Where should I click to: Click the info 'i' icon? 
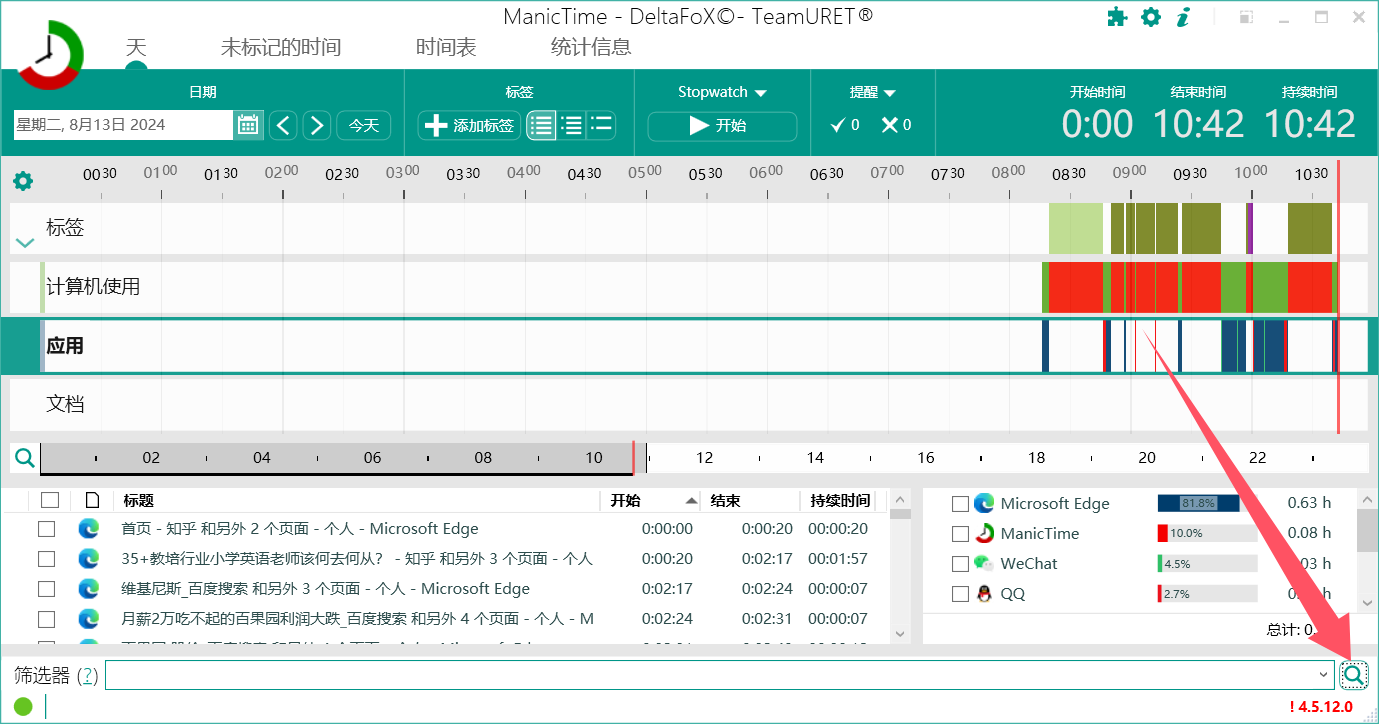tap(1184, 17)
